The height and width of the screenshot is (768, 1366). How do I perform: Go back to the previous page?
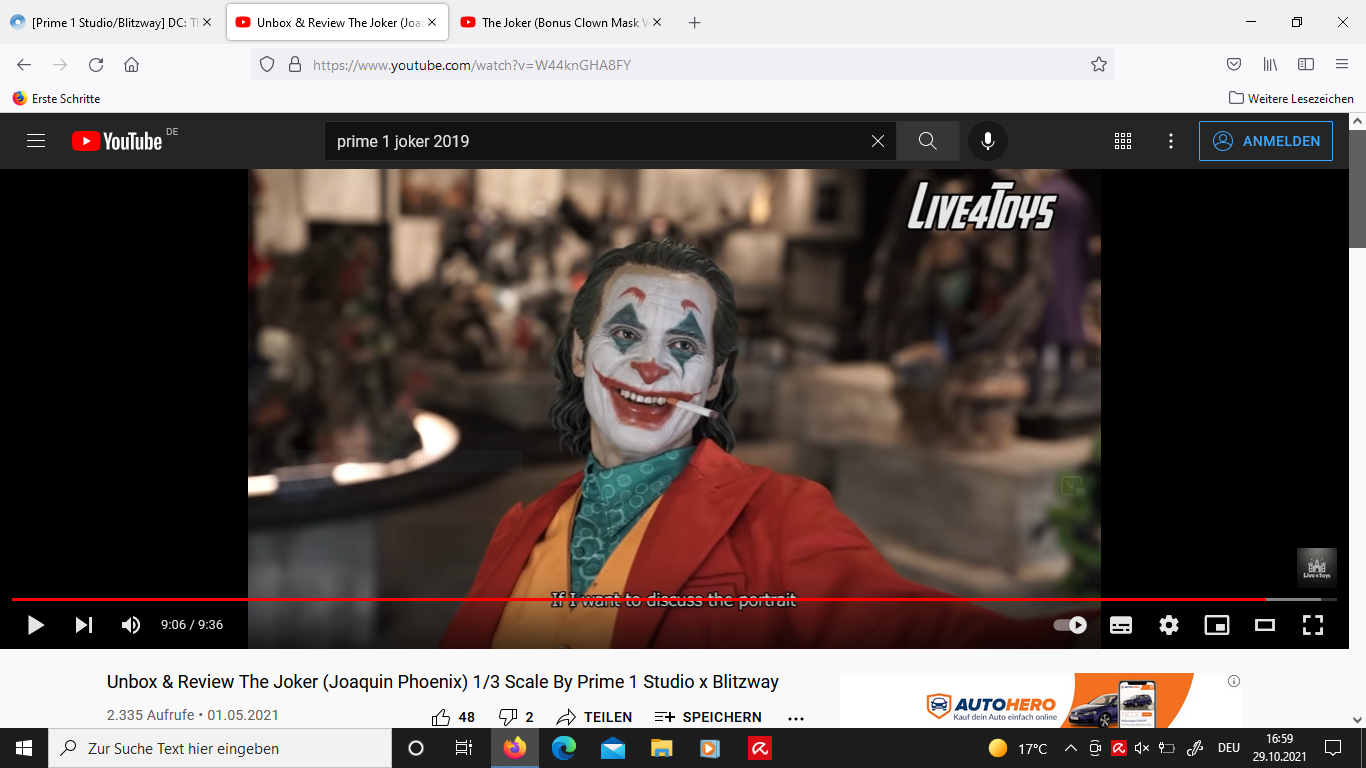pyautogui.click(x=24, y=65)
